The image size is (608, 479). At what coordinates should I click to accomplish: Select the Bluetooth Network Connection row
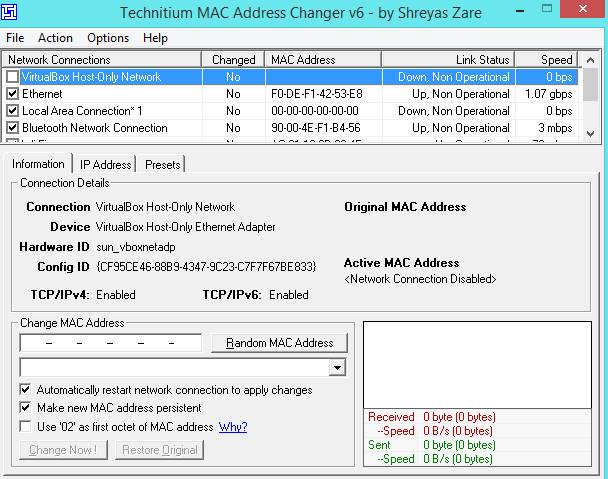click(291, 128)
